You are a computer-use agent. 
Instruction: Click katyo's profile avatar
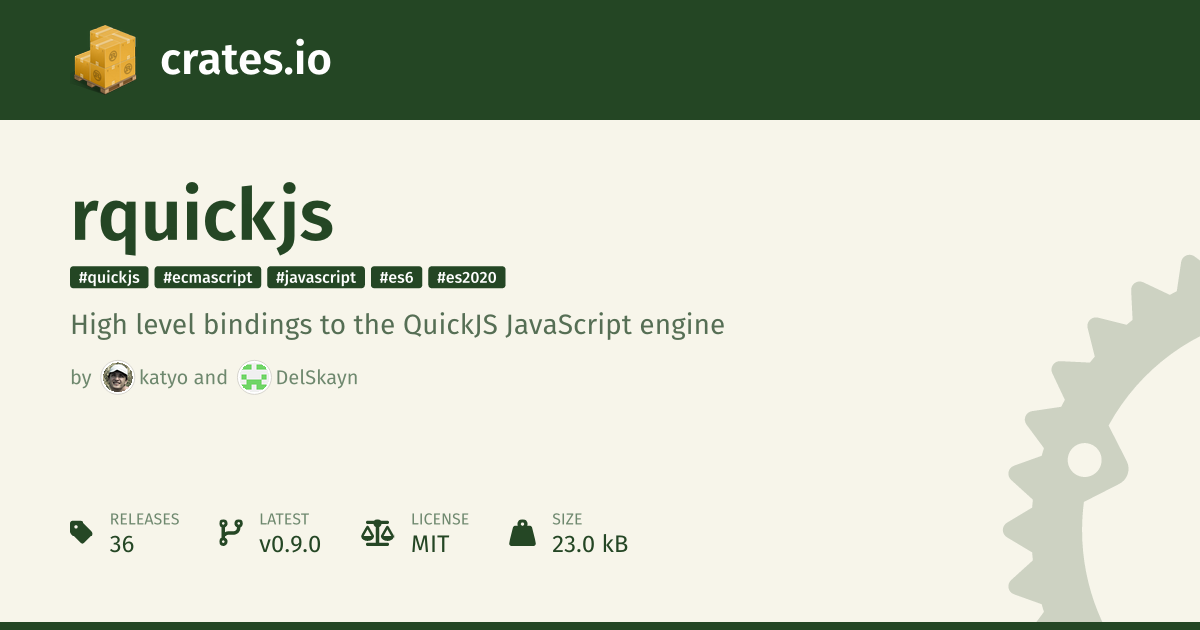(117, 378)
